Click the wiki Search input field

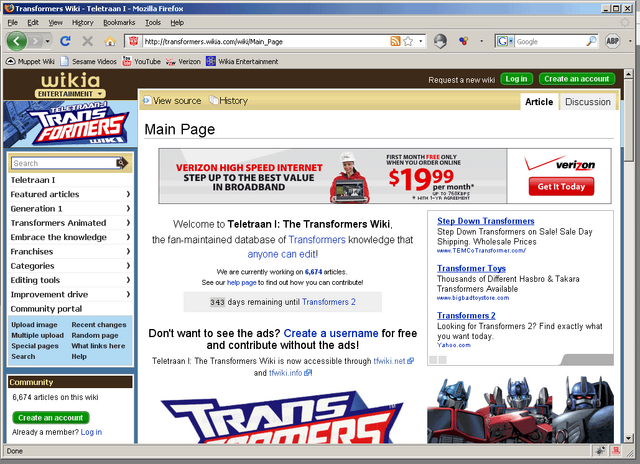pyautogui.click(x=64, y=163)
